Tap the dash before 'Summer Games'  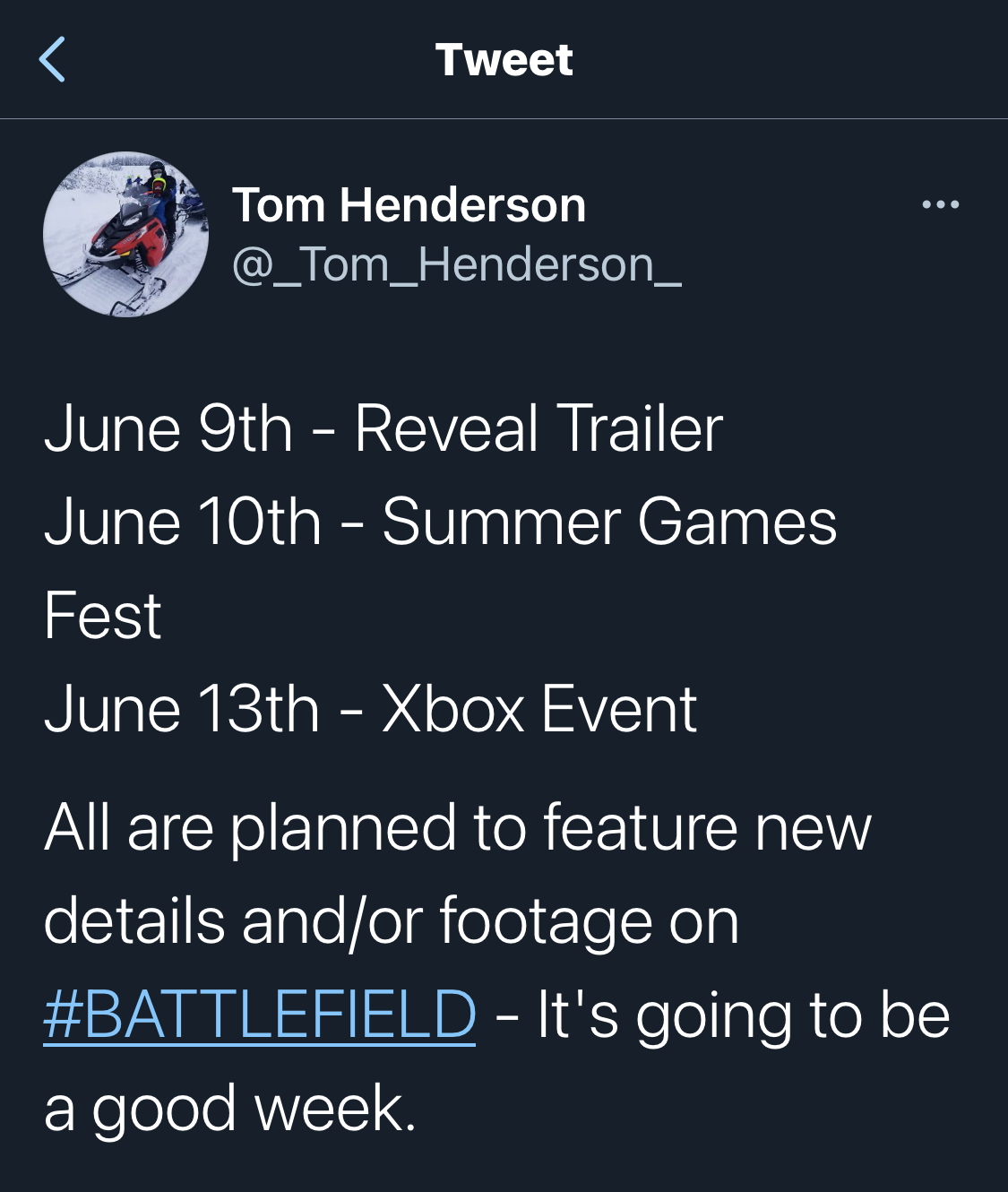click(352, 525)
